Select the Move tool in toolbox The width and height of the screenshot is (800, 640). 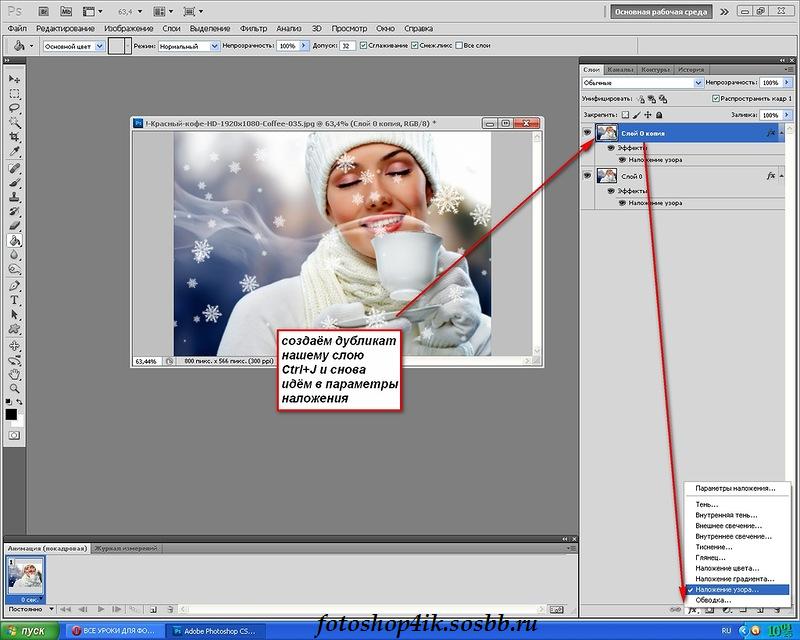click(14, 78)
